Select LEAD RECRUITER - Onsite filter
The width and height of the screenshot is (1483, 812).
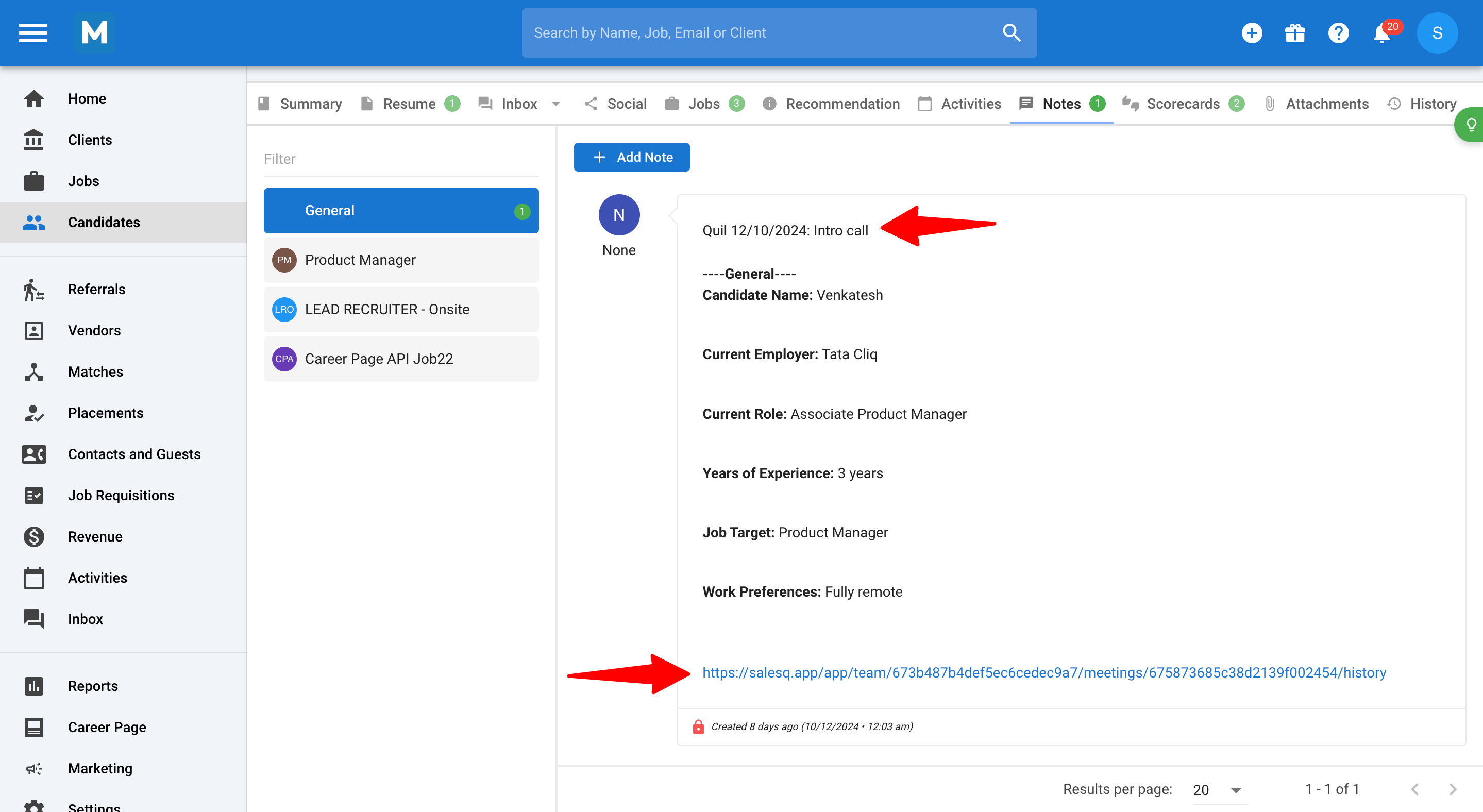[x=401, y=310]
